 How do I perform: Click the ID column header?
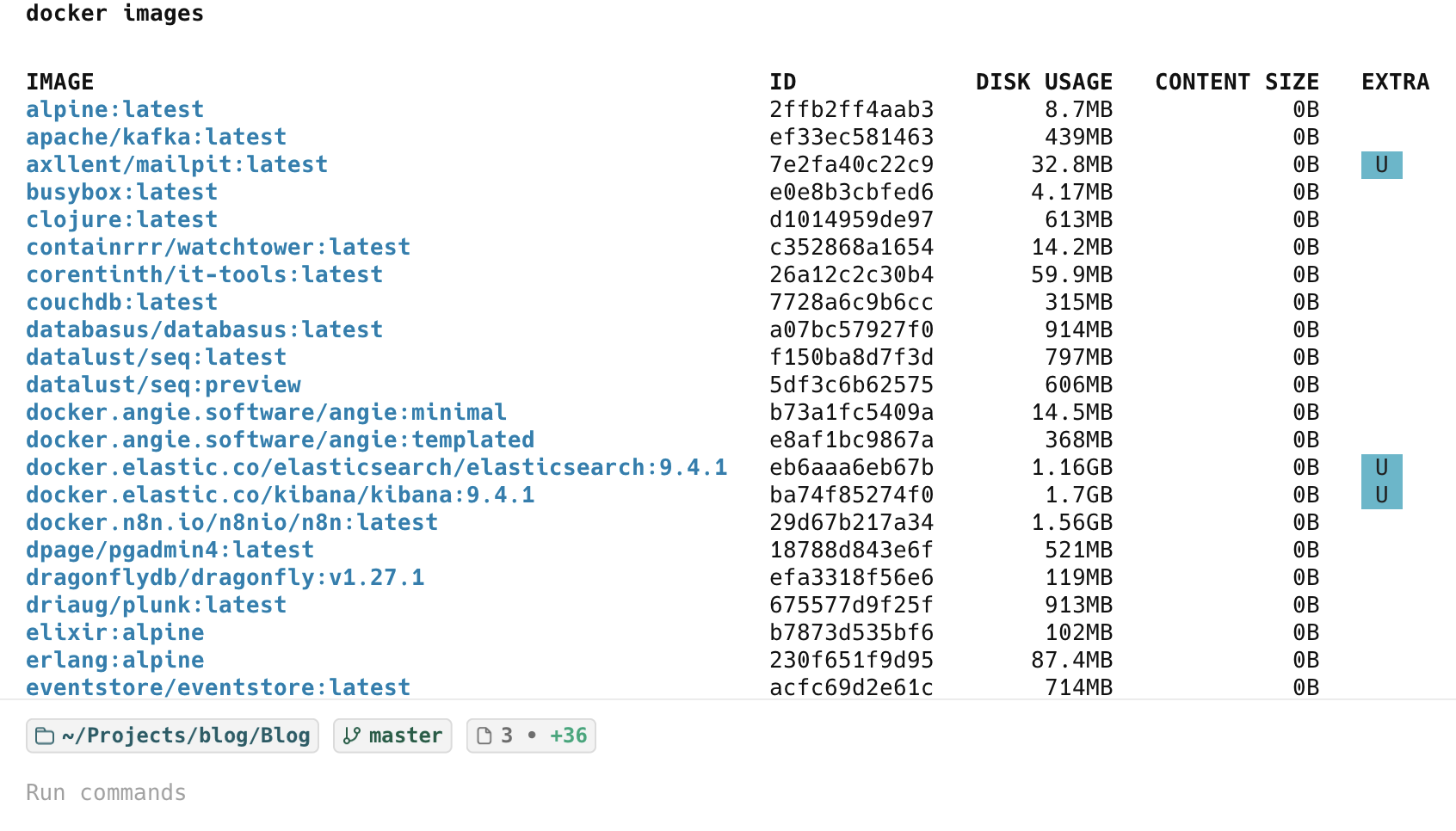pos(783,83)
